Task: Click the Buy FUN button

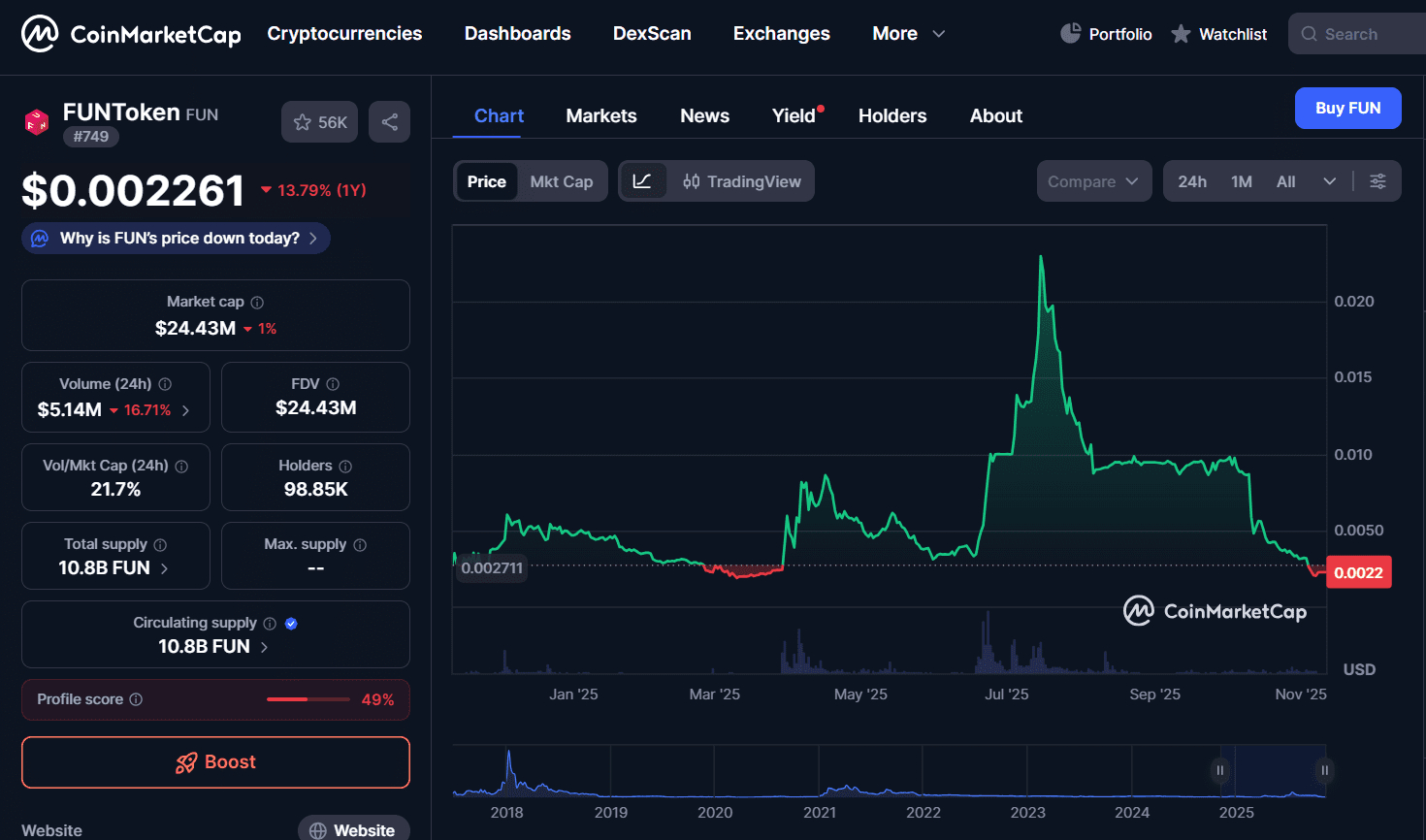Action: pyautogui.click(x=1347, y=109)
